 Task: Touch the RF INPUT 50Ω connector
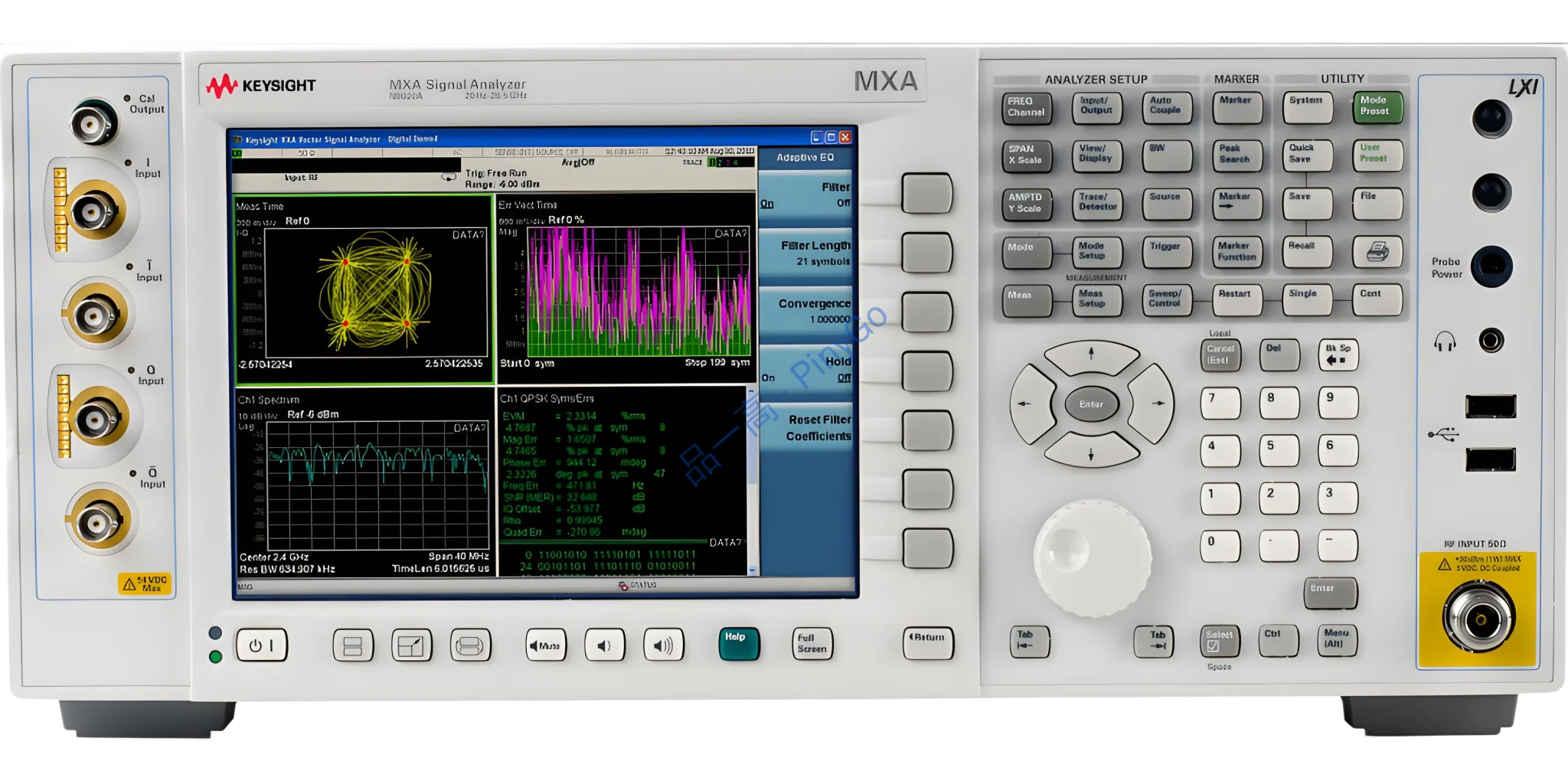pyautogui.click(x=1479, y=618)
